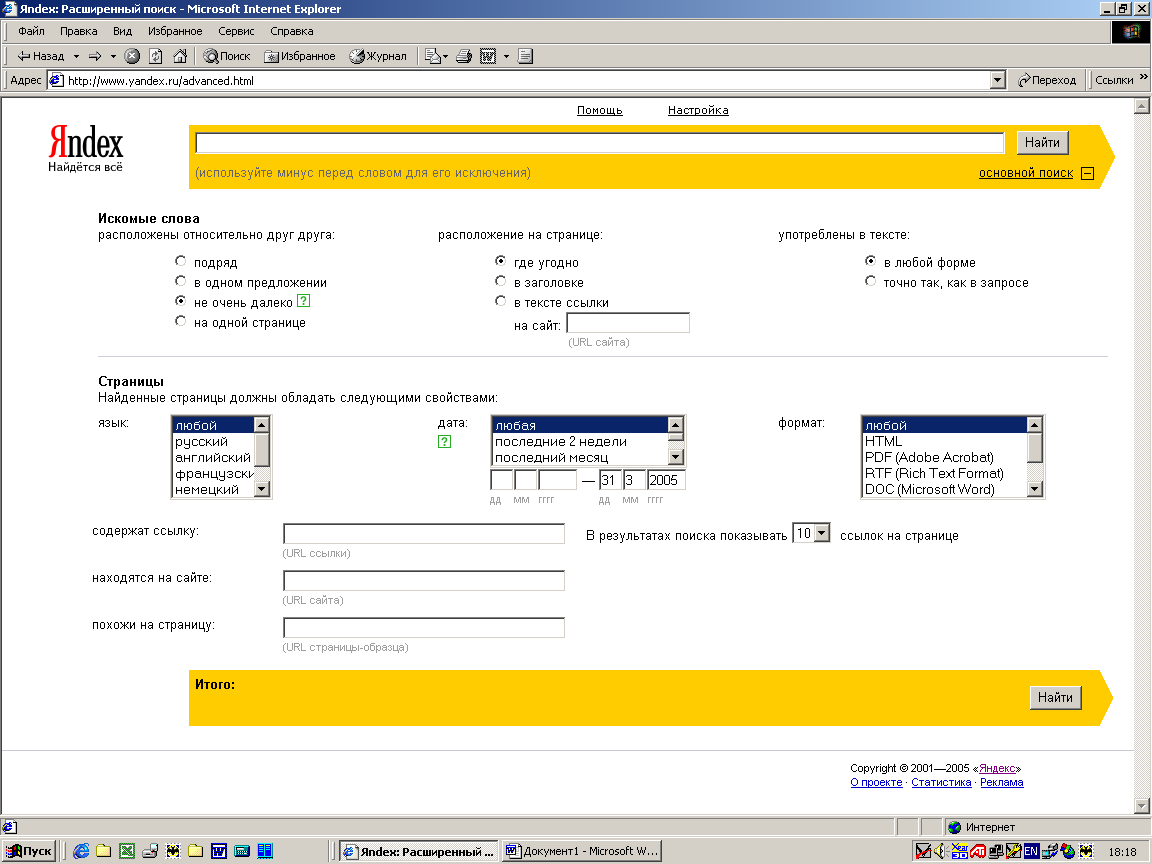Choose 'русский' in the language list

click(213, 442)
